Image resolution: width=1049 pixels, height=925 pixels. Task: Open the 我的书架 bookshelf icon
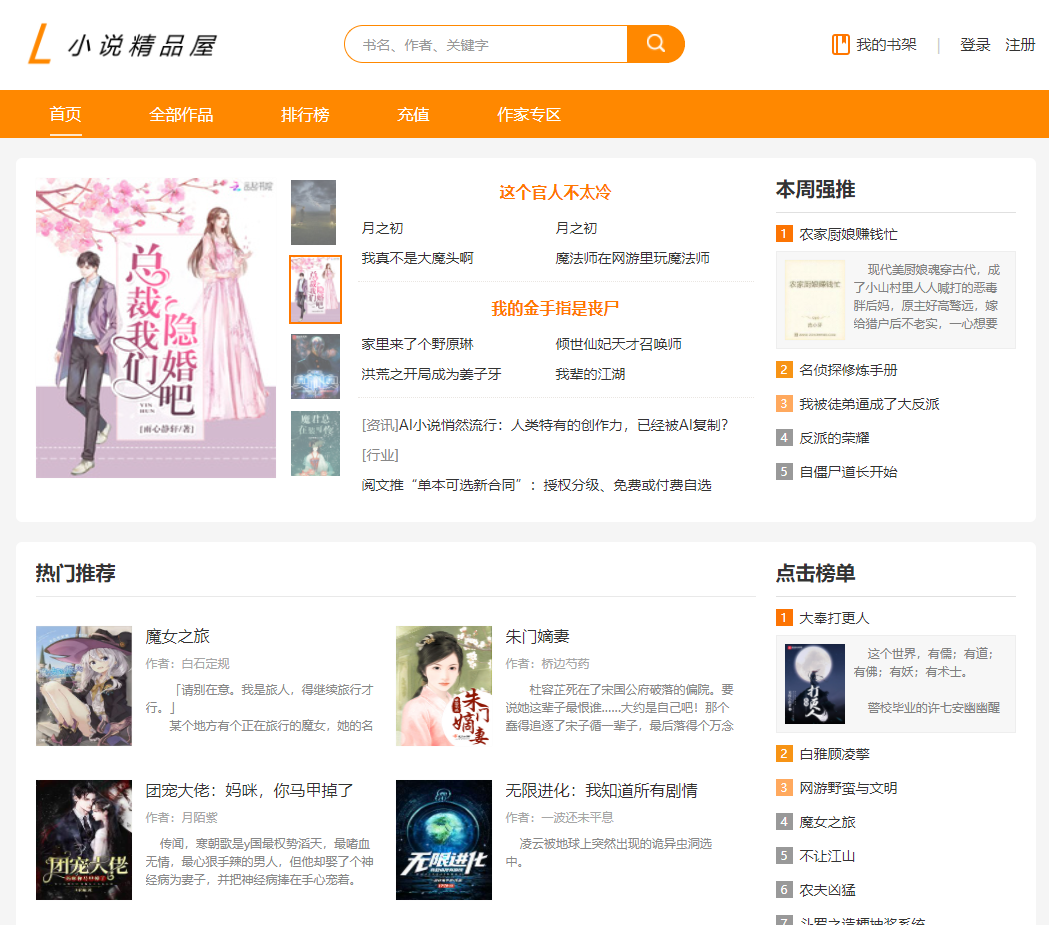click(840, 45)
